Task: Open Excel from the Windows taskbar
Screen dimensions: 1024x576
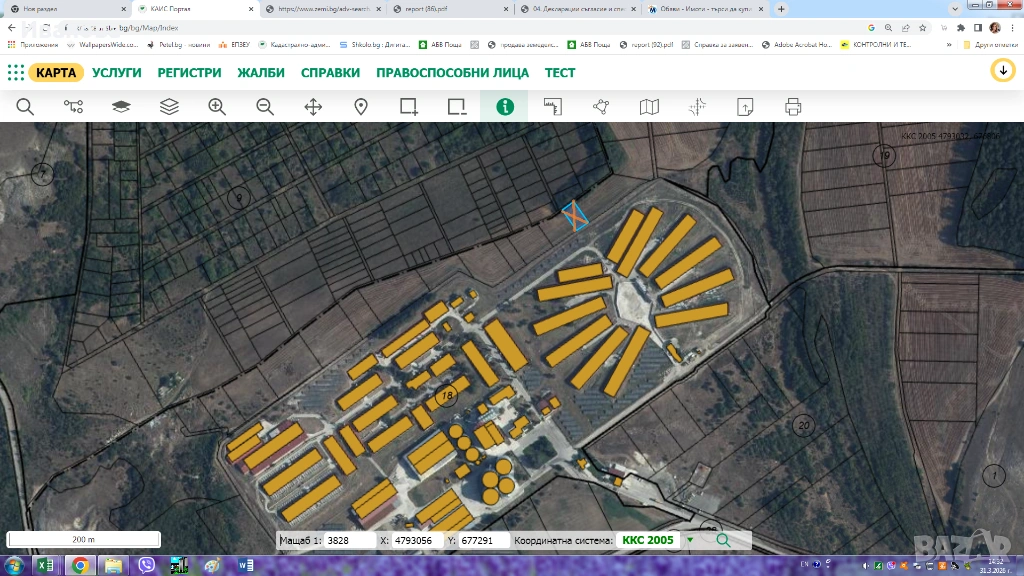Action: pos(45,565)
